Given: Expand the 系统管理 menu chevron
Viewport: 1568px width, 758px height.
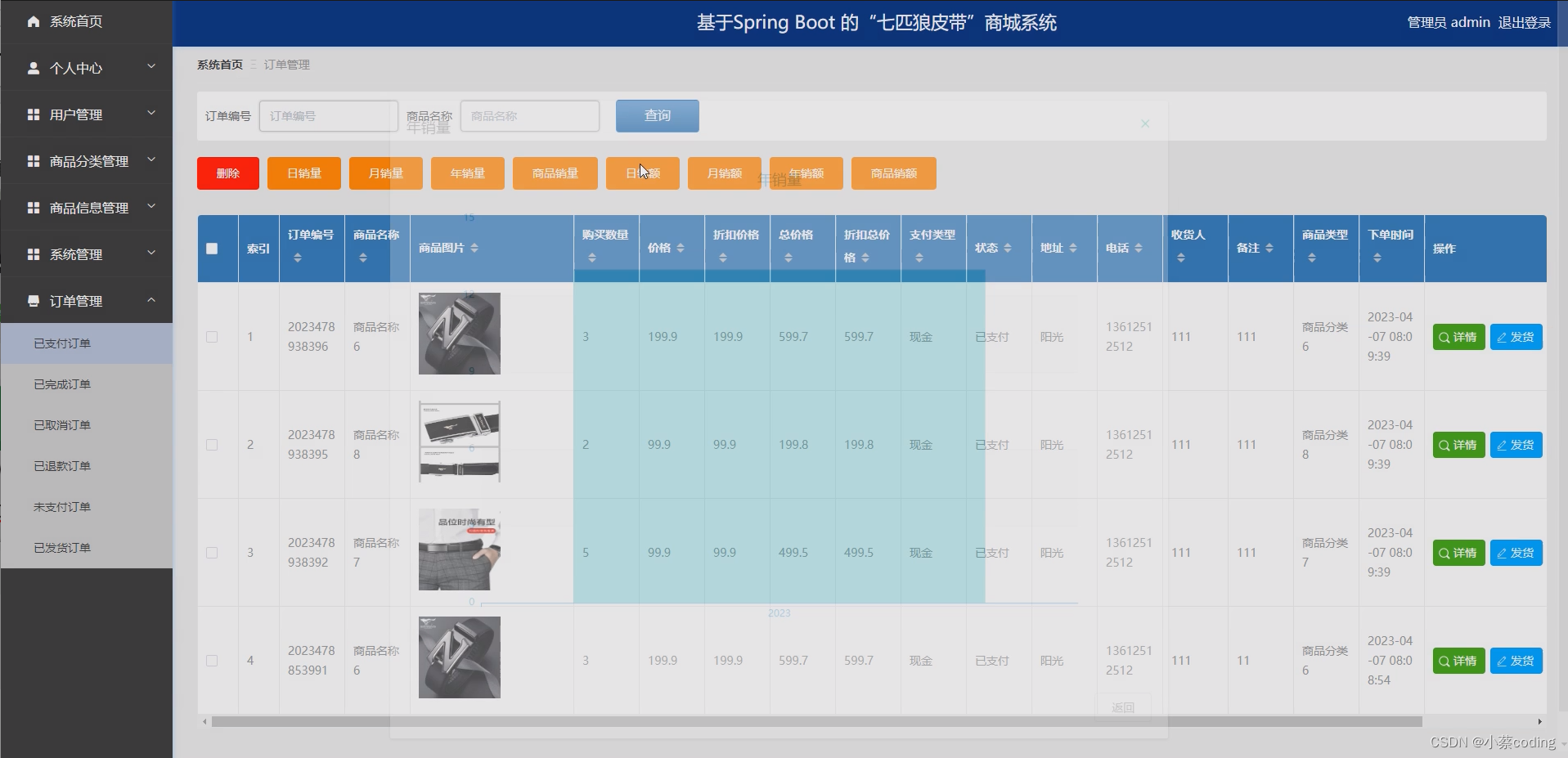Looking at the screenshot, I should pyautogui.click(x=151, y=253).
